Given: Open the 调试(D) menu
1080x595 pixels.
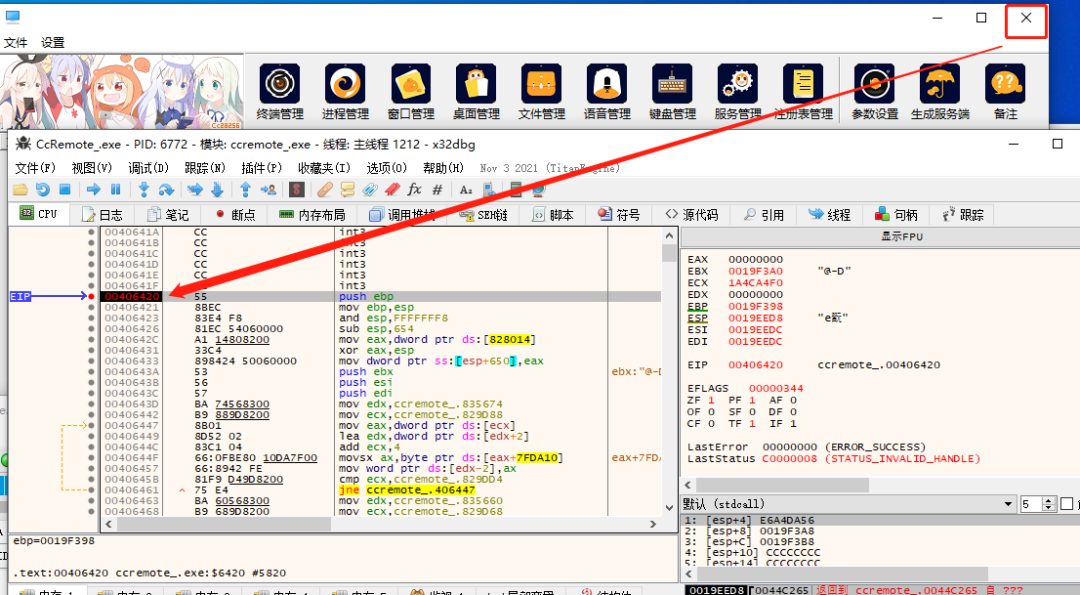Looking at the screenshot, I should pyautogui.click(x=148, y=167).
